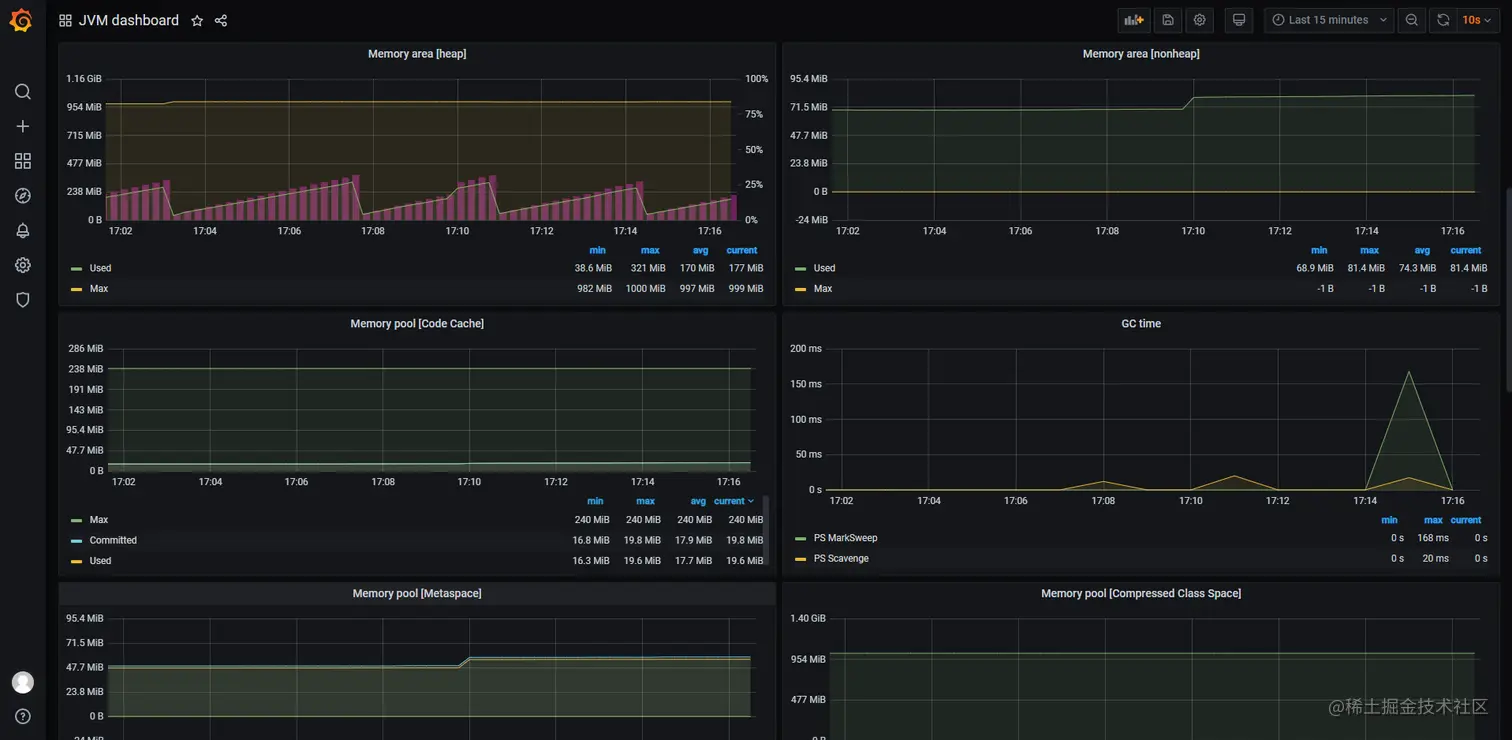Click heap Max value 1000 MiB

tap(645, 289)
